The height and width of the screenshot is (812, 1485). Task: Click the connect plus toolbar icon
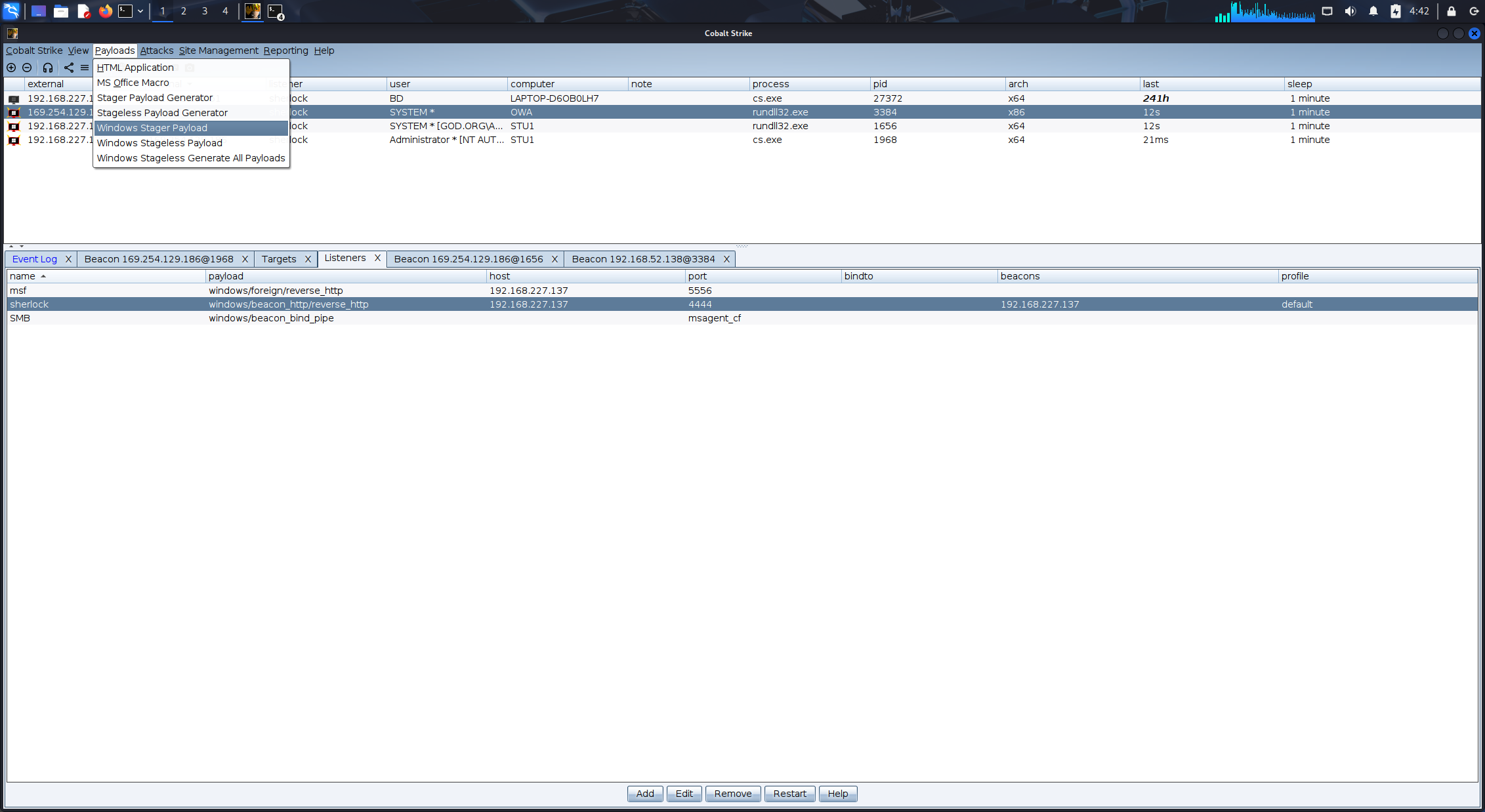coord(11,68)
